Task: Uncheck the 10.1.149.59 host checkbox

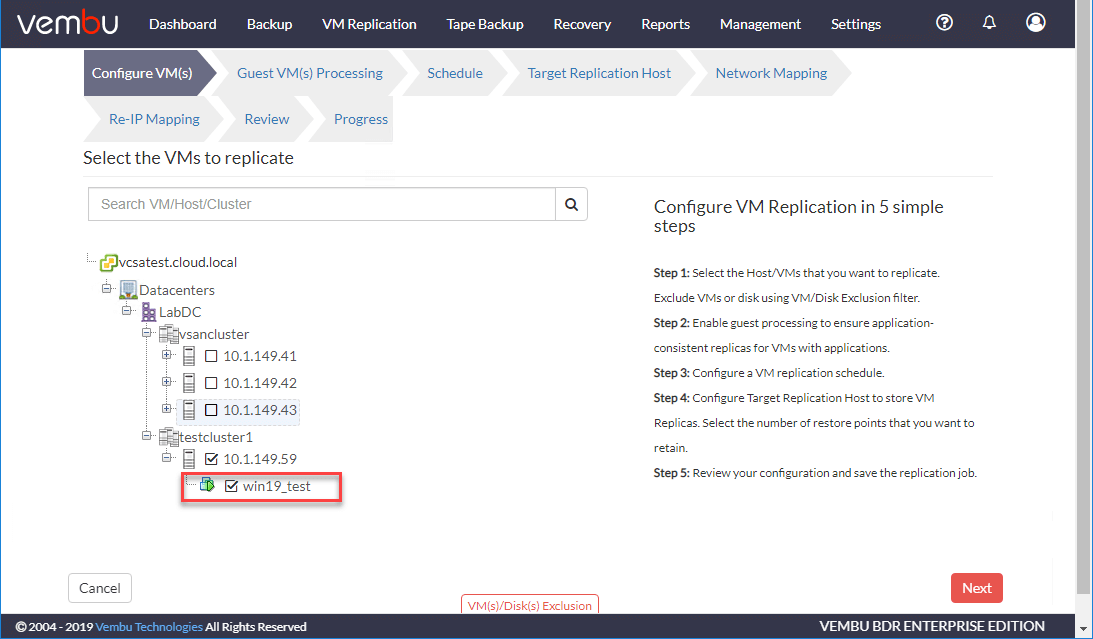Action: point(211,459)
